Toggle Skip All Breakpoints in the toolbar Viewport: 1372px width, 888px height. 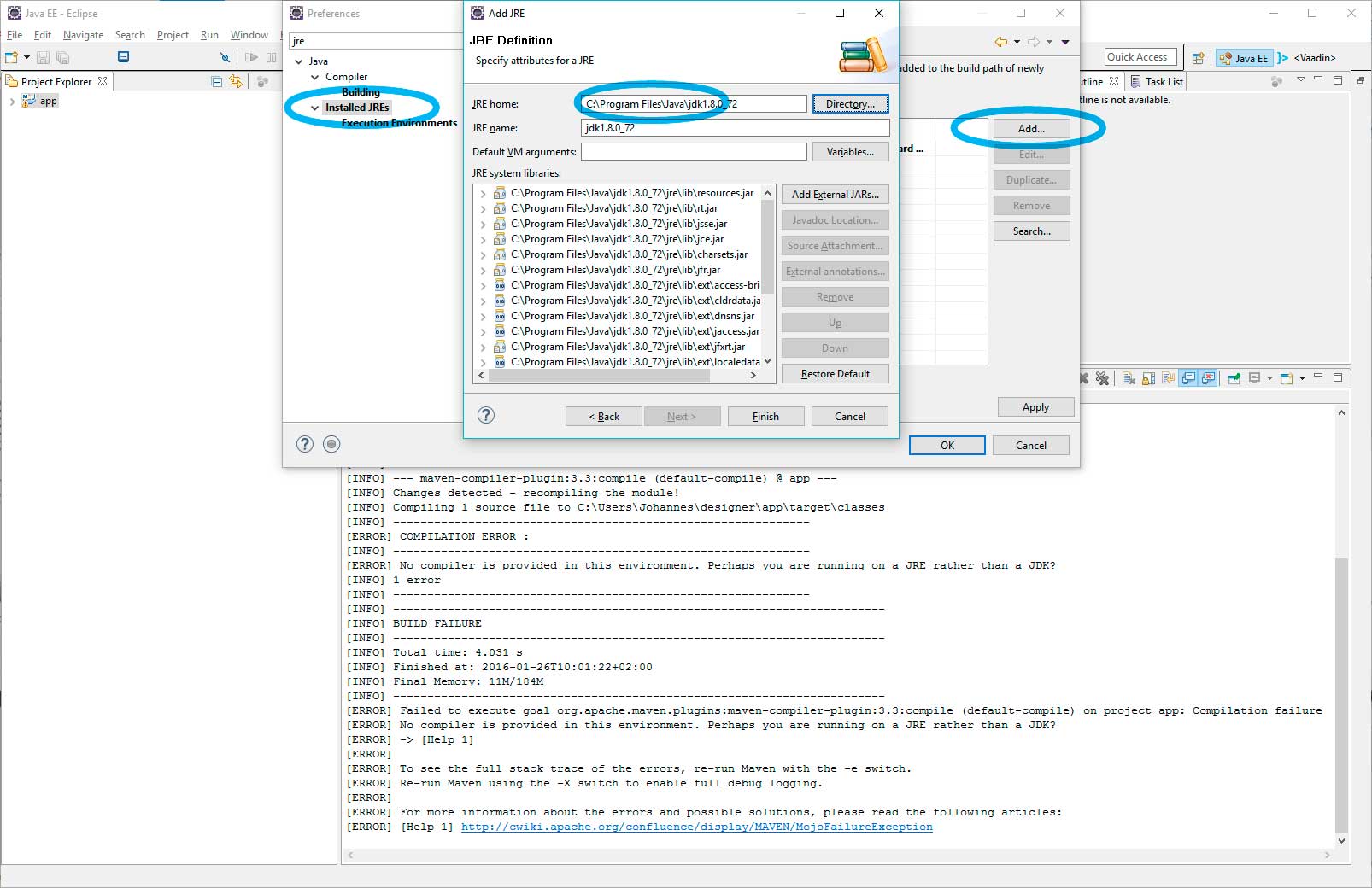coord(225,58)
